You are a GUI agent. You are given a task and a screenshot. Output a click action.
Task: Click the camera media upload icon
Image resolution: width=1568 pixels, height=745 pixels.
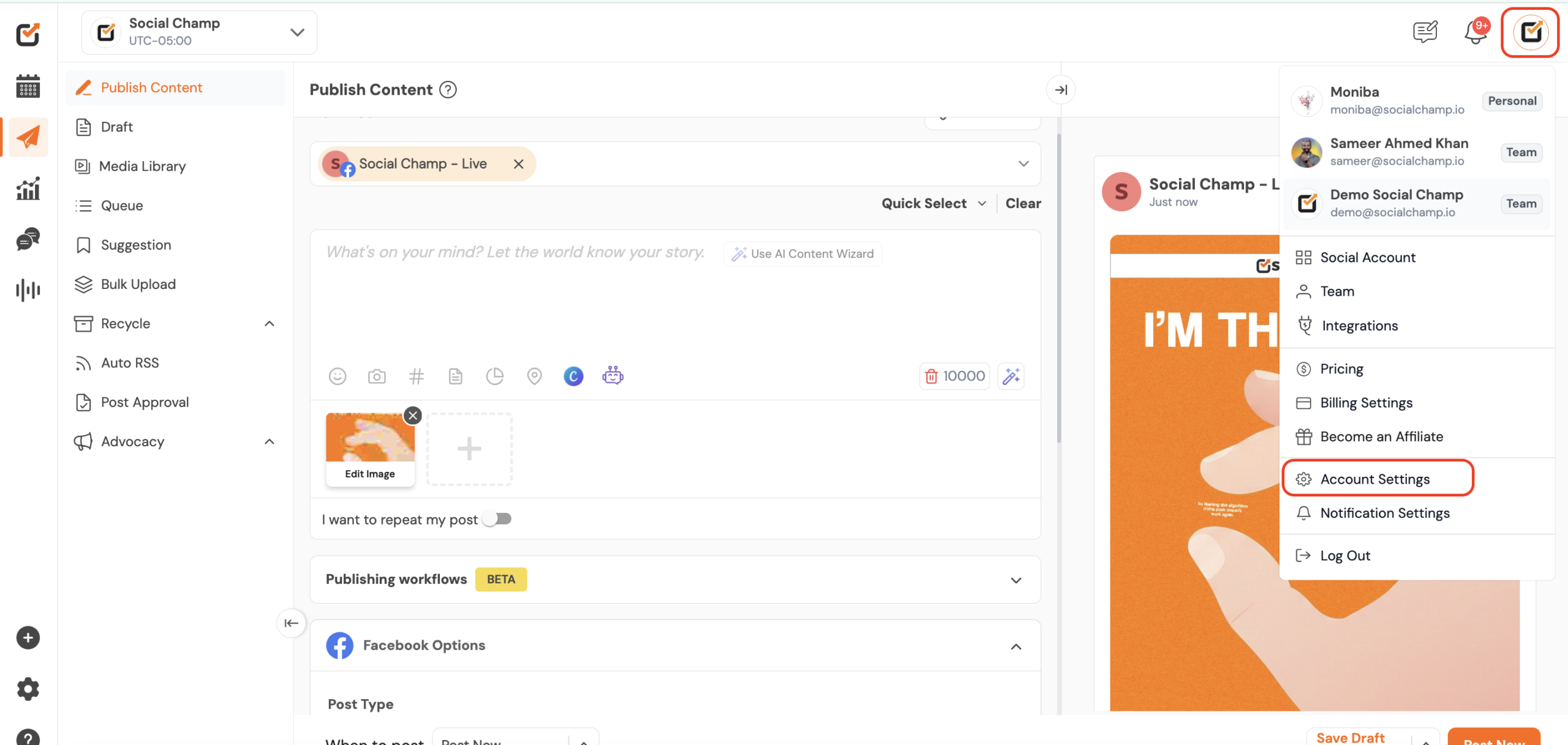pos(377,376)
